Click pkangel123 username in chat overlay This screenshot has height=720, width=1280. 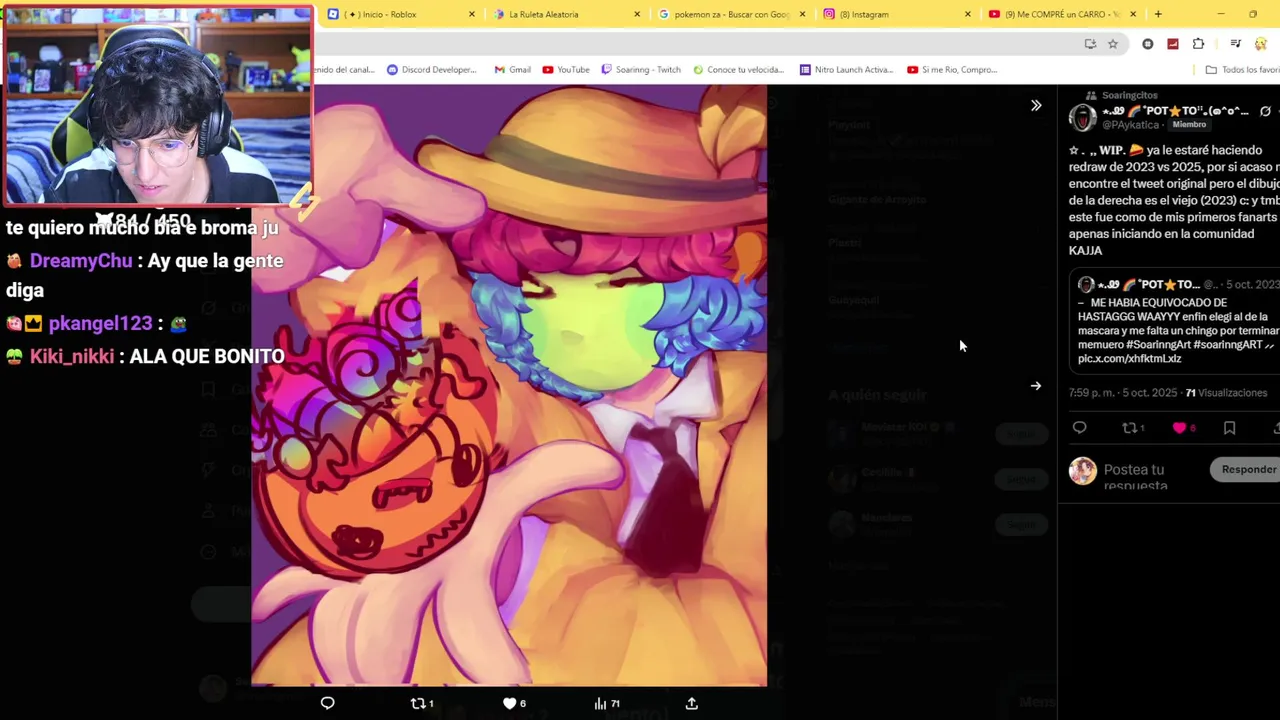click(x=100, y=324)
